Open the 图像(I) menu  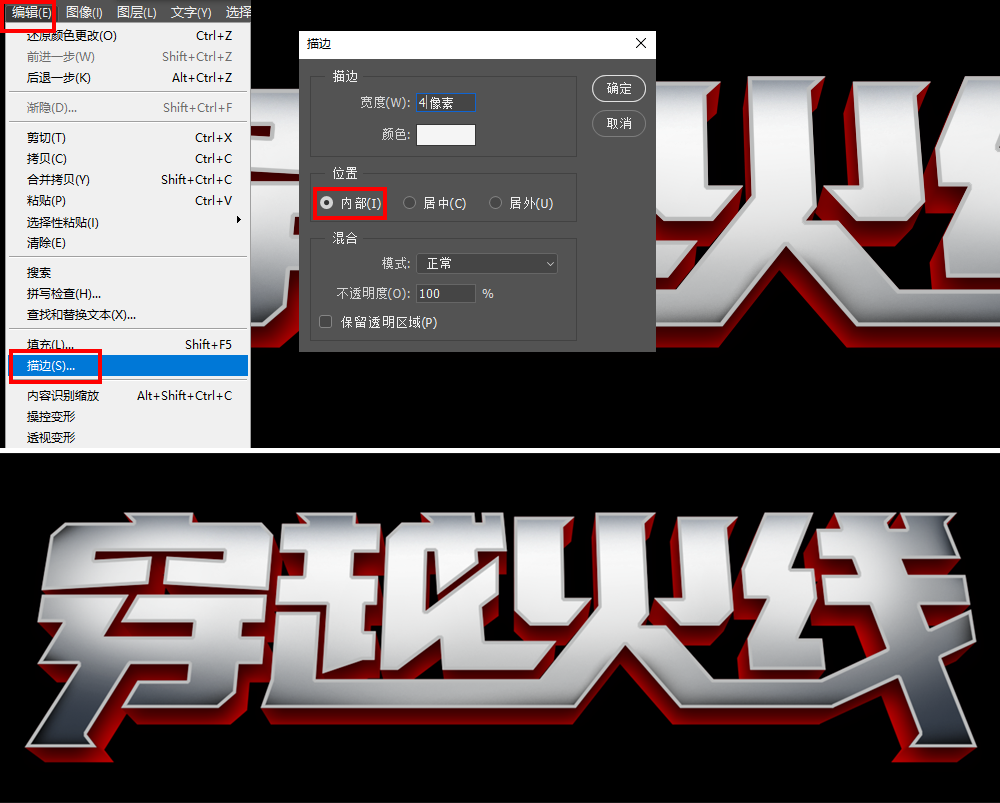click(84, 12)
